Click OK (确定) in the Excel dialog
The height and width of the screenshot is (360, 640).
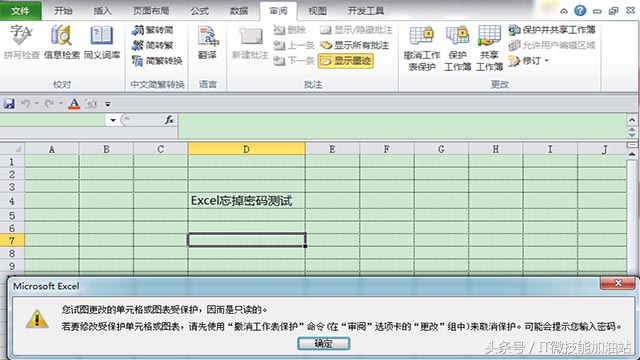click(x=323, y=344)
